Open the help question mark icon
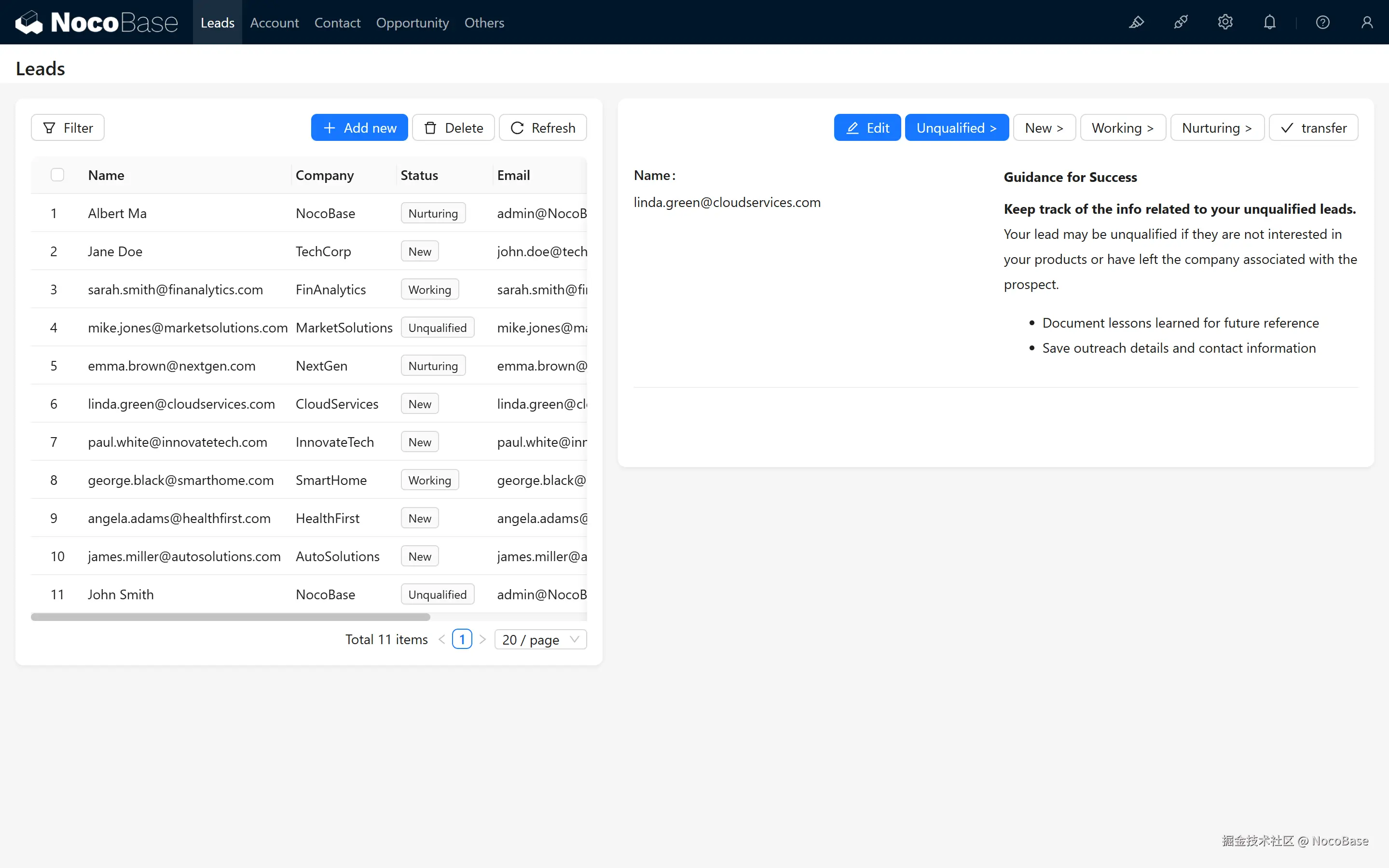This screenshot has height=868, width=1389. pyautogui.click(x=1322, y=22)
